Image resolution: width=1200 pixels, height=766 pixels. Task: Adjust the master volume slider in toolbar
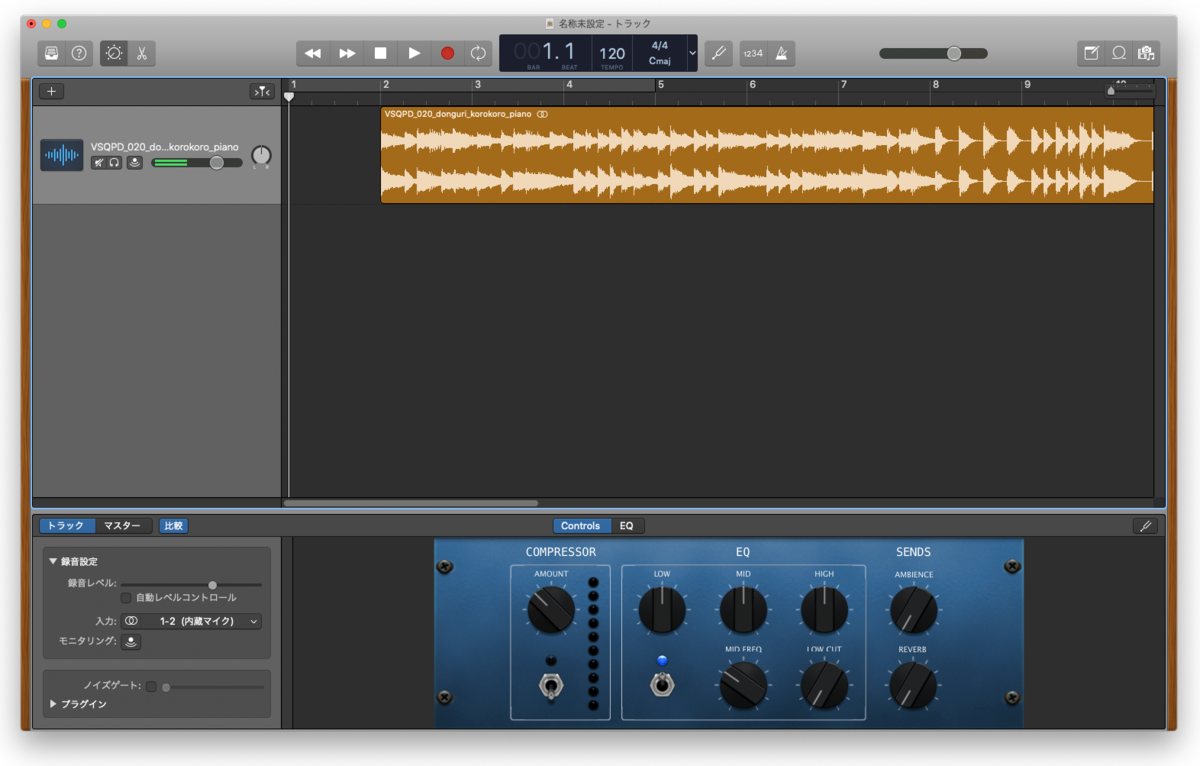pyautogui.click(x=933, y=53)
